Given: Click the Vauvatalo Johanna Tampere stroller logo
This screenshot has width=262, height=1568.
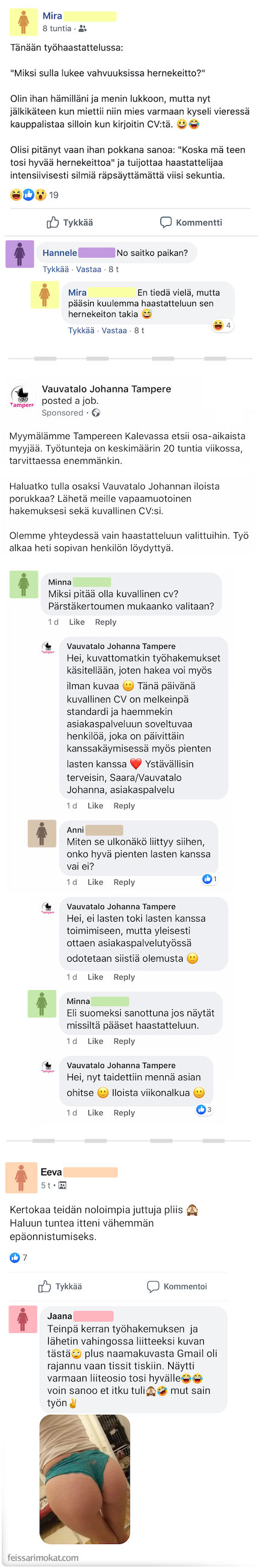Looking at the screenshot, I should pos(23,397).
